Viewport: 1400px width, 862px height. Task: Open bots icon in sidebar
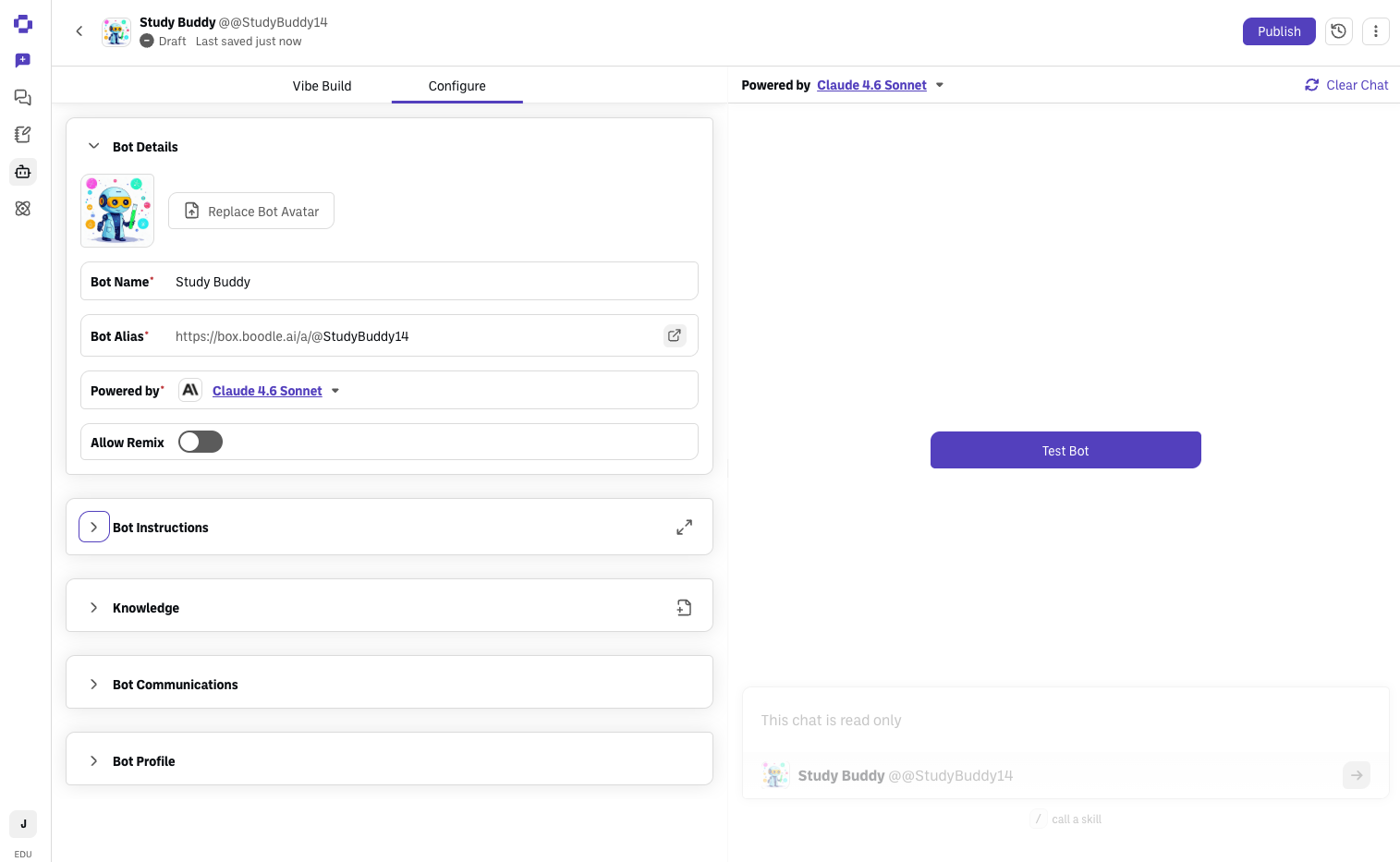tap(23, 172)
